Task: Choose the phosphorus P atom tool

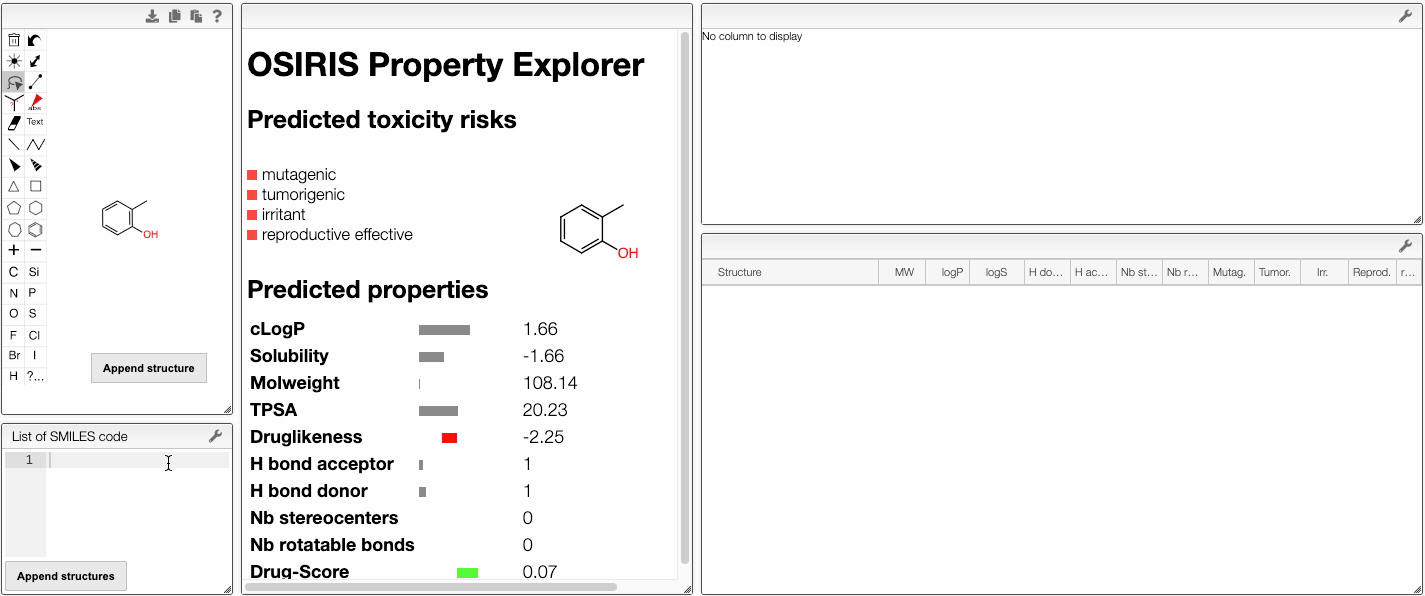Action: [35, 293]
